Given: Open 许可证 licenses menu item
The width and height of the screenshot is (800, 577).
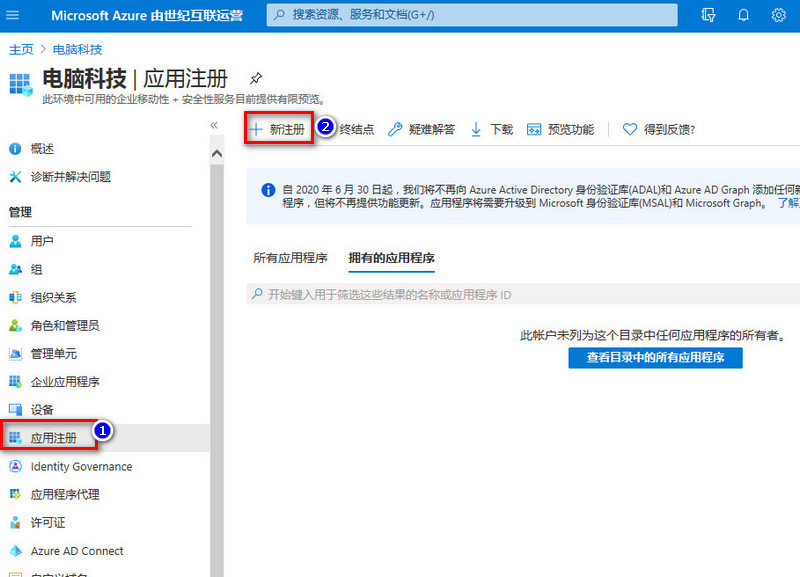Looking at the screenshot, I should 37,522.
